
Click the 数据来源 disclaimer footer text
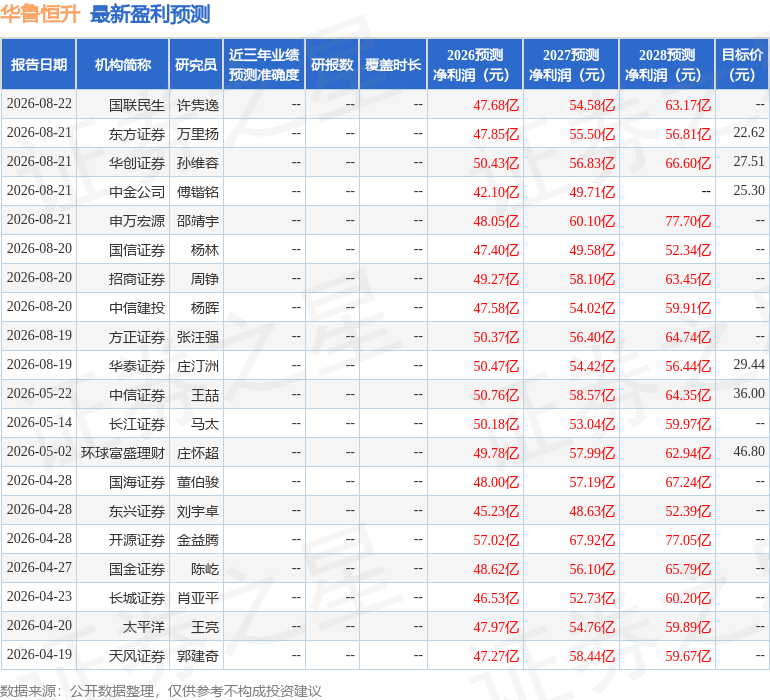161,691
